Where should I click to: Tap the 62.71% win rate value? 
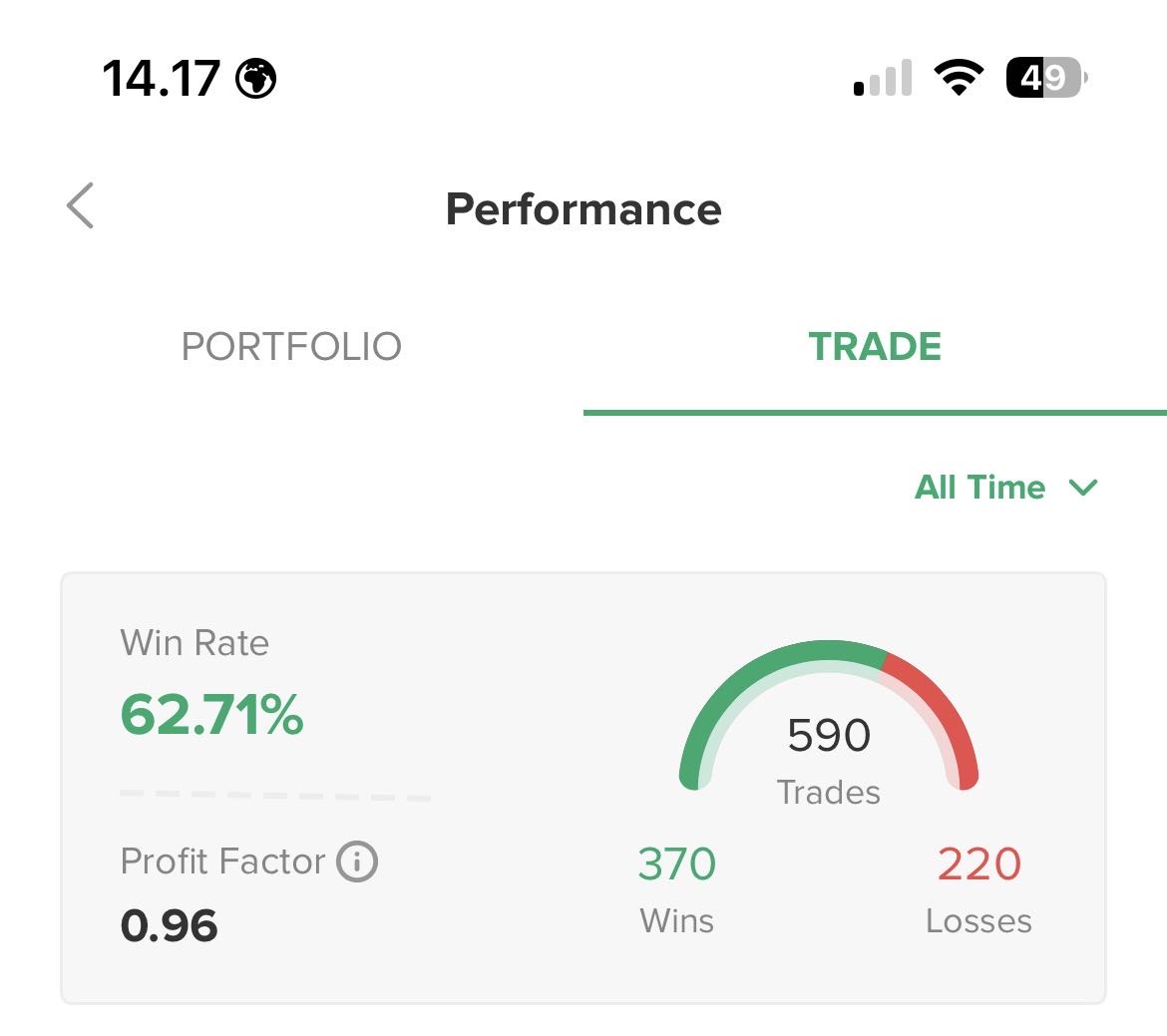(x=211, y=715)
